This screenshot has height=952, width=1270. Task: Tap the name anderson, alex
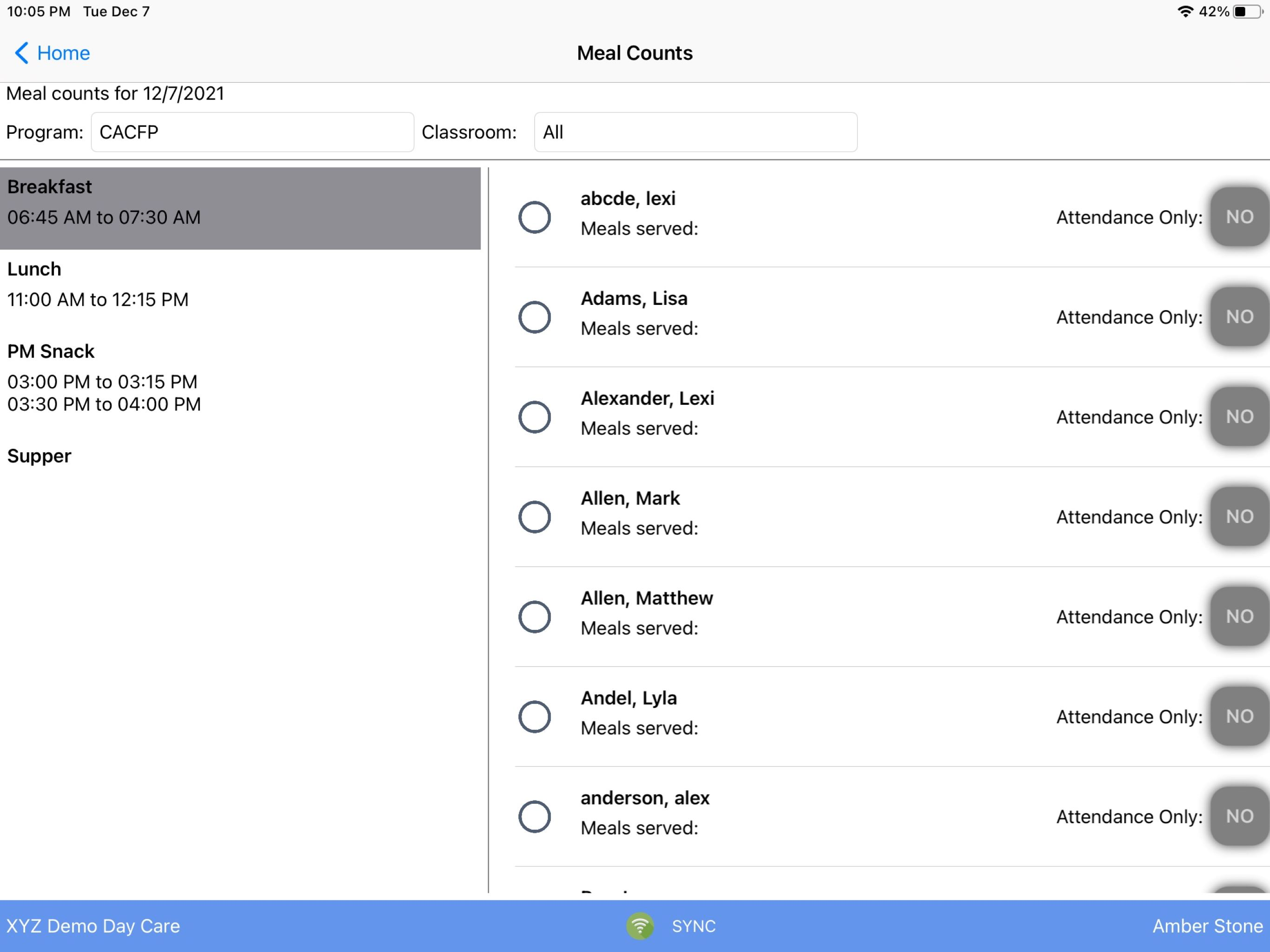click(645, 798)
